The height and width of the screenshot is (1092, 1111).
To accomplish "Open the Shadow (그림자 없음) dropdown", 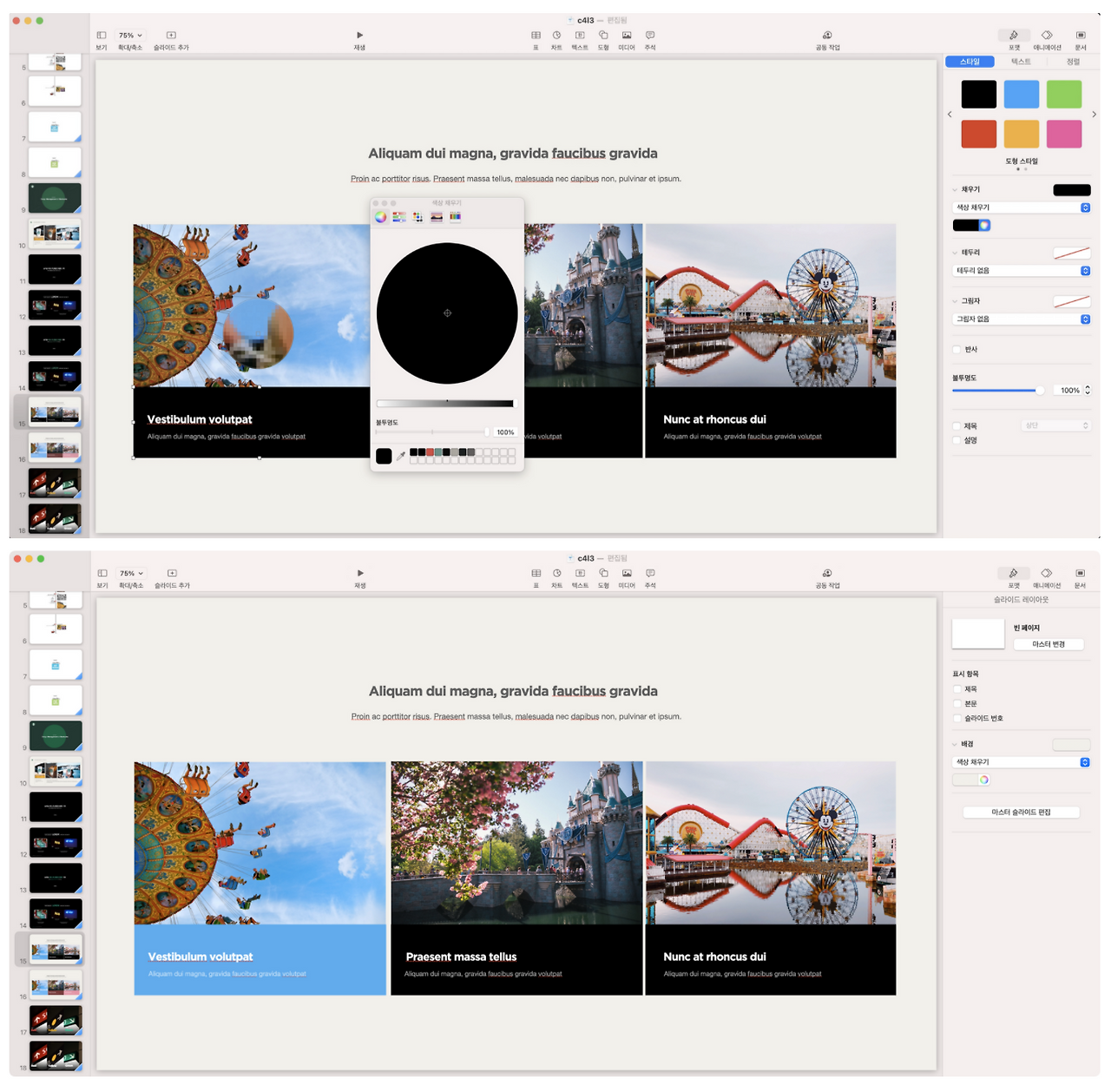I will [1022, 319].
